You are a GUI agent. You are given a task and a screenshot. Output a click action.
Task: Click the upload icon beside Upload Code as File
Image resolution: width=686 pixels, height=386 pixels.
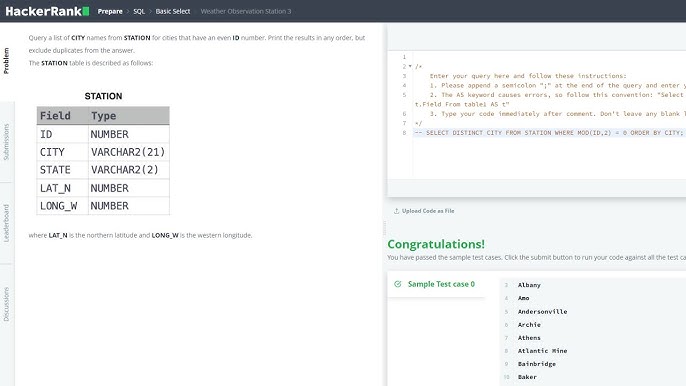tap(396, 211)
